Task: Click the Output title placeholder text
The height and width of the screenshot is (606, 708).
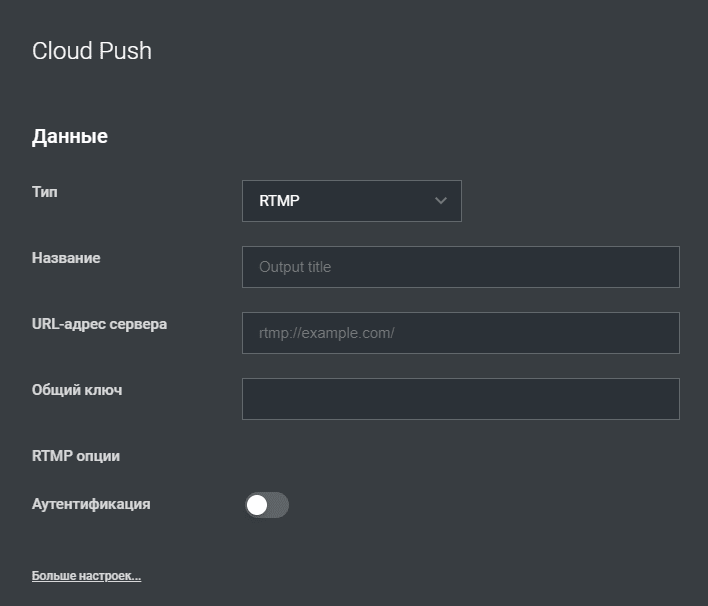Action: click(295, 267)
